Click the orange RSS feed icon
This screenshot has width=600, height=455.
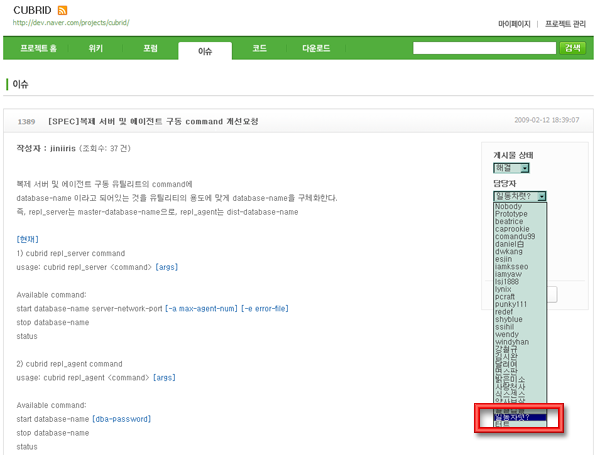coord(62,10)
